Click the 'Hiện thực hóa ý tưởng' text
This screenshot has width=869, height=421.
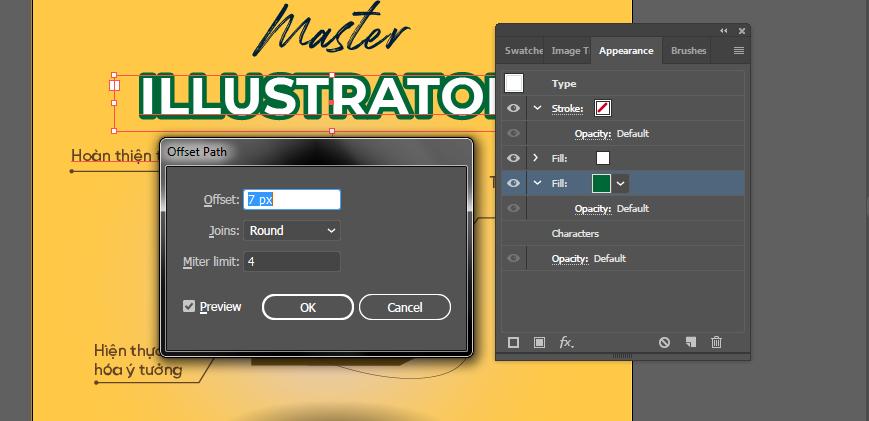tap(138, 360)
